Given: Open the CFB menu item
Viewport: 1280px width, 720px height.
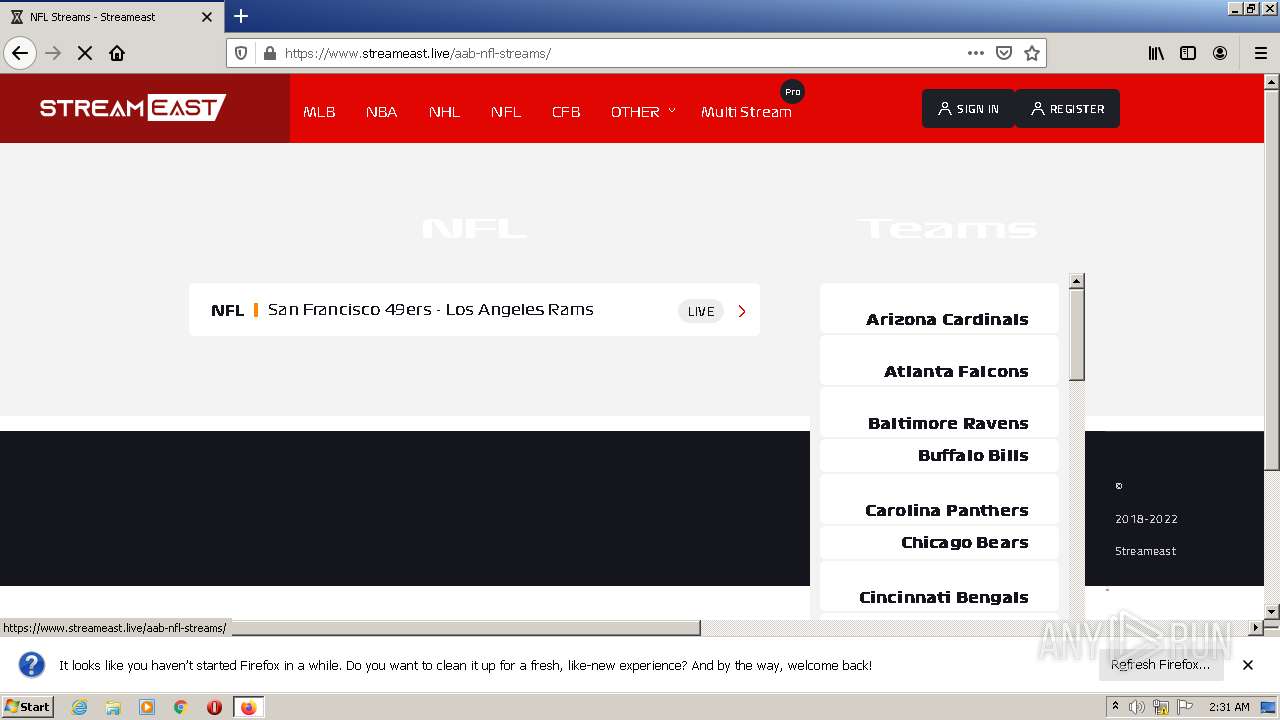Looking at the screenshot, I should click(566, 112).
